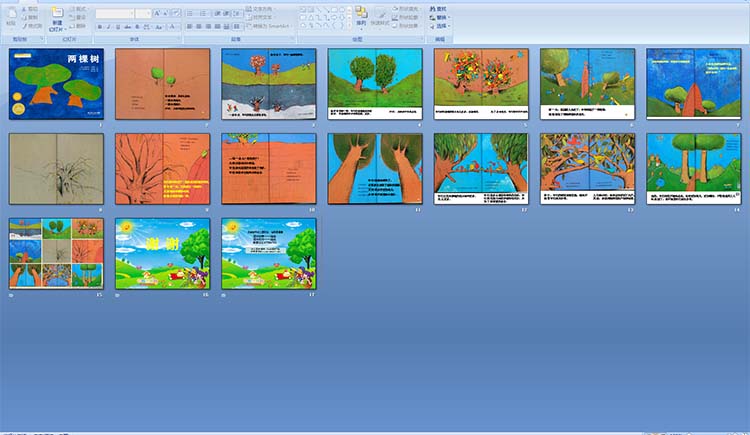
Task: Select slide 12 with birds on branch
Action: tap(481, 169)
